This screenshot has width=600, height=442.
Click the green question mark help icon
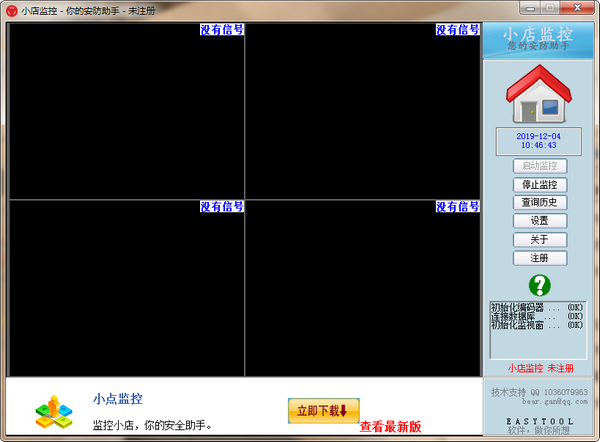(x=540, y=284)
